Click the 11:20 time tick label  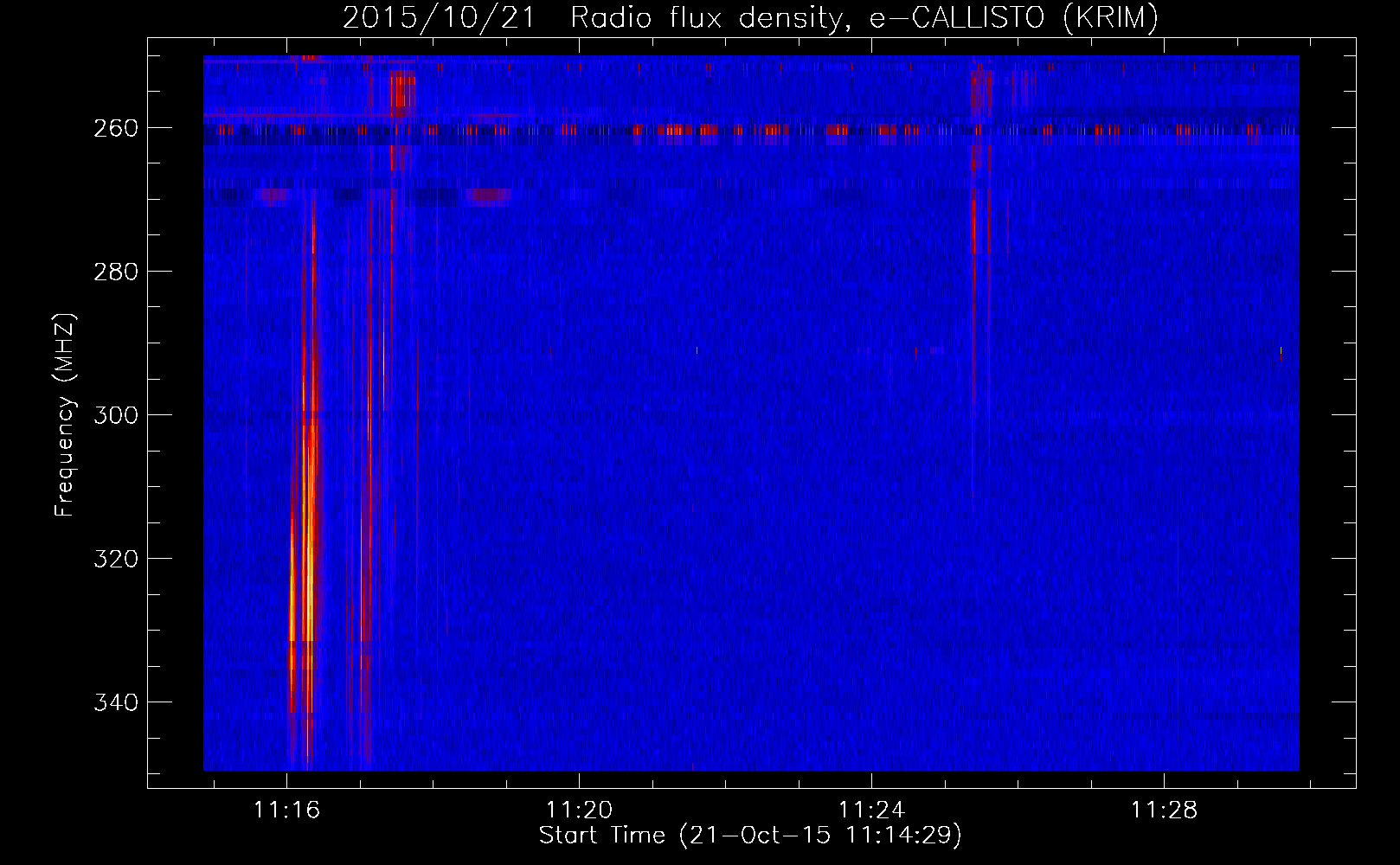(579, 810)
